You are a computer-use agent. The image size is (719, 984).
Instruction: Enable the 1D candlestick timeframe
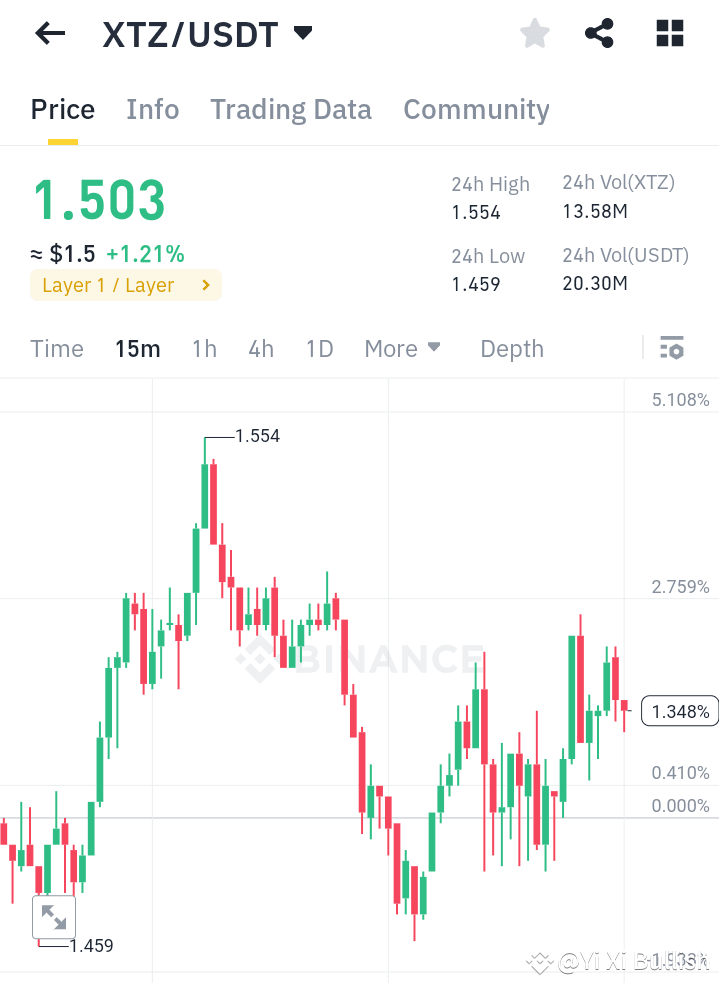point(319,348)
